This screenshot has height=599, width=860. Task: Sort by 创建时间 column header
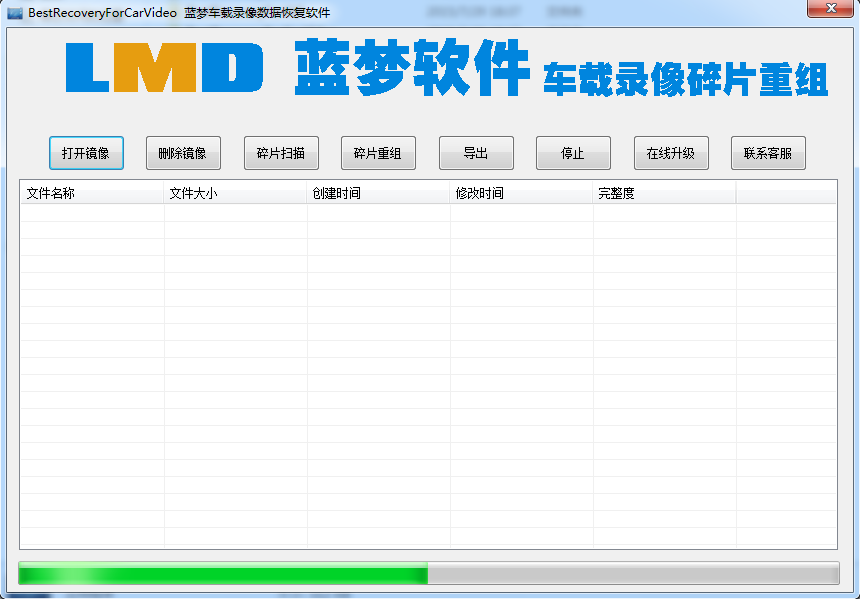click(378, 193)
